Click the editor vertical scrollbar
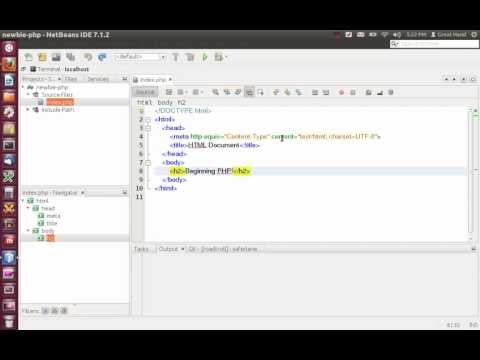480x360 pixels. pyautogui.click(x=471, y=173)
